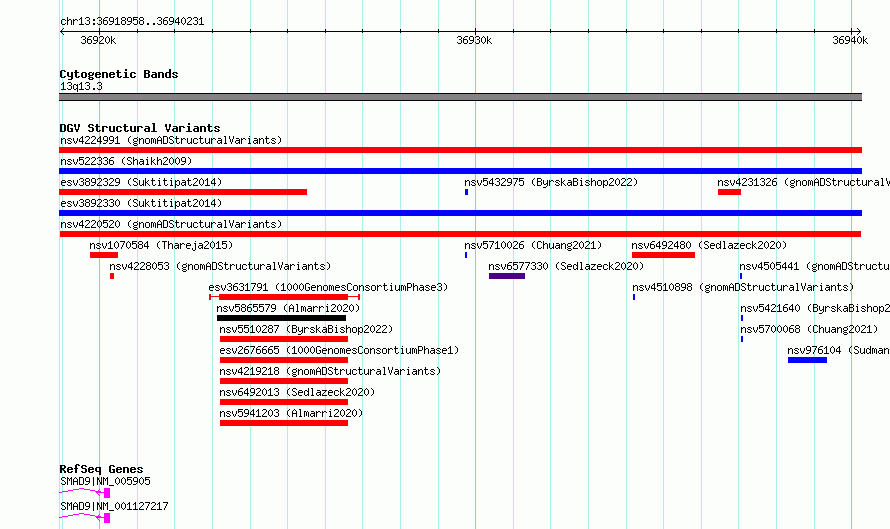This screenshot has height=529, width=890.
Task: Click the blue nsv976104 variant bar
Action: tap(807, 360)
